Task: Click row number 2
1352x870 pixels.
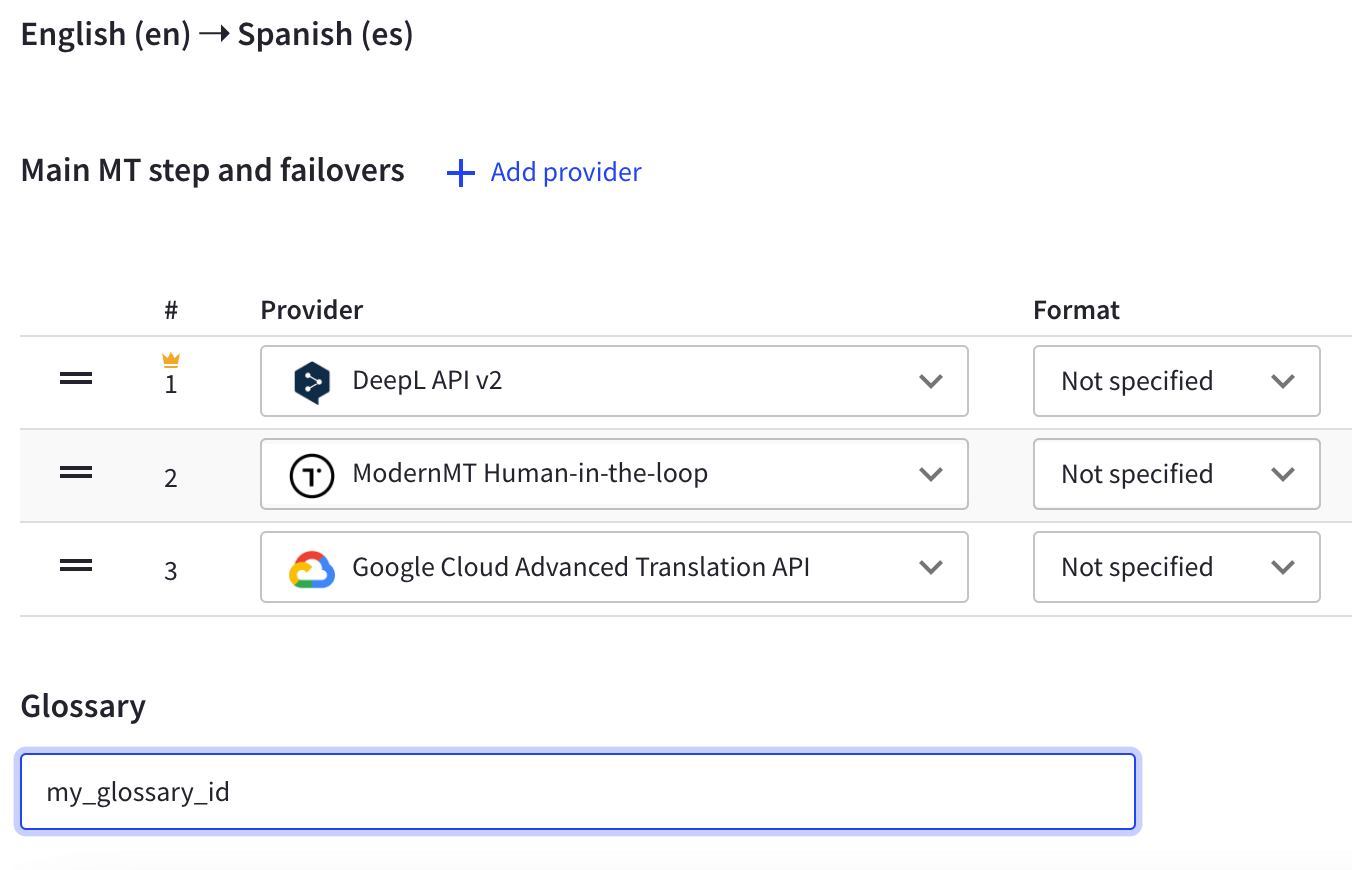Action: 171,478
